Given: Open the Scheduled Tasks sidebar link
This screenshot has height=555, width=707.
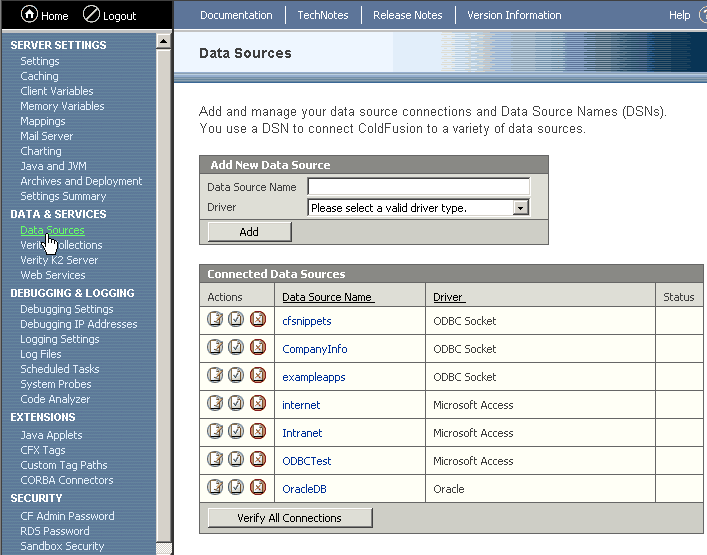Looking at the screenshot, I should click(x=60, y=369).
